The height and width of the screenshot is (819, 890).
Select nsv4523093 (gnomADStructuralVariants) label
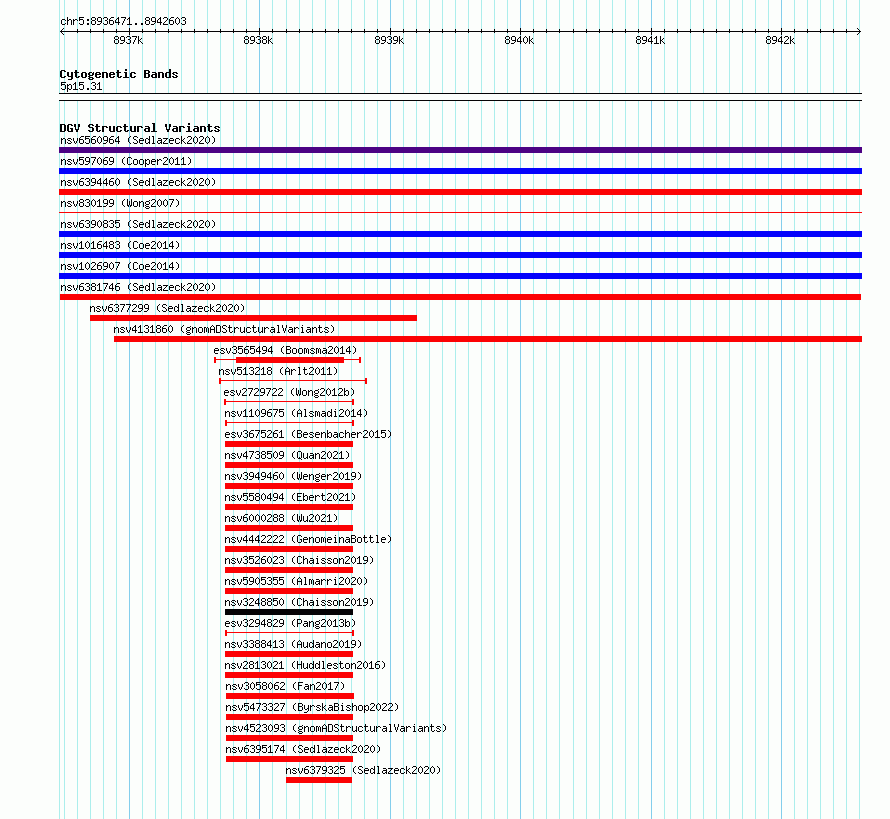tap(336, 728)
